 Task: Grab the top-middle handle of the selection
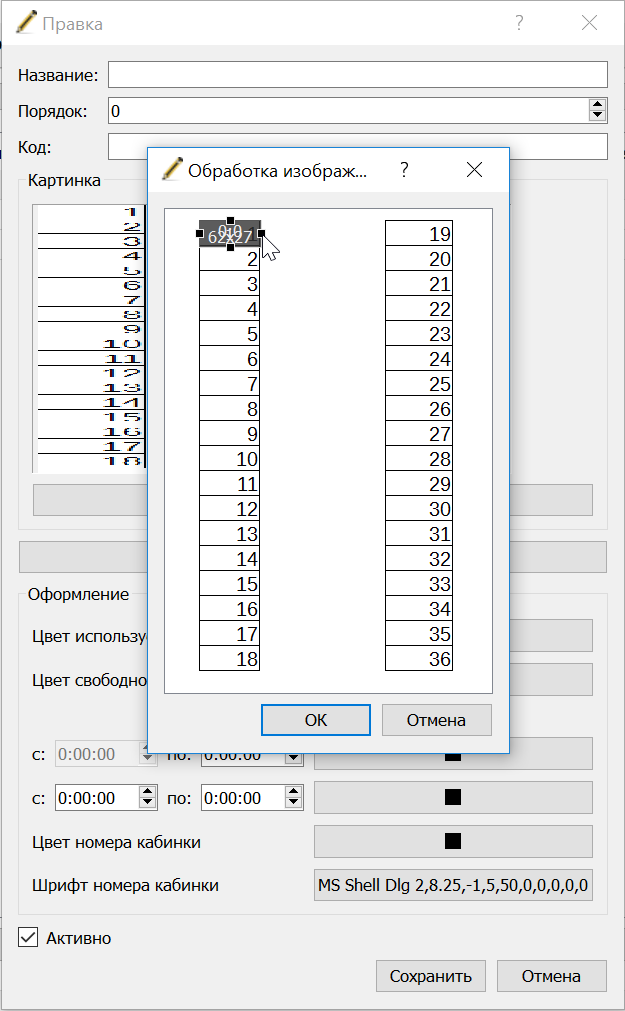pos(230,221)
